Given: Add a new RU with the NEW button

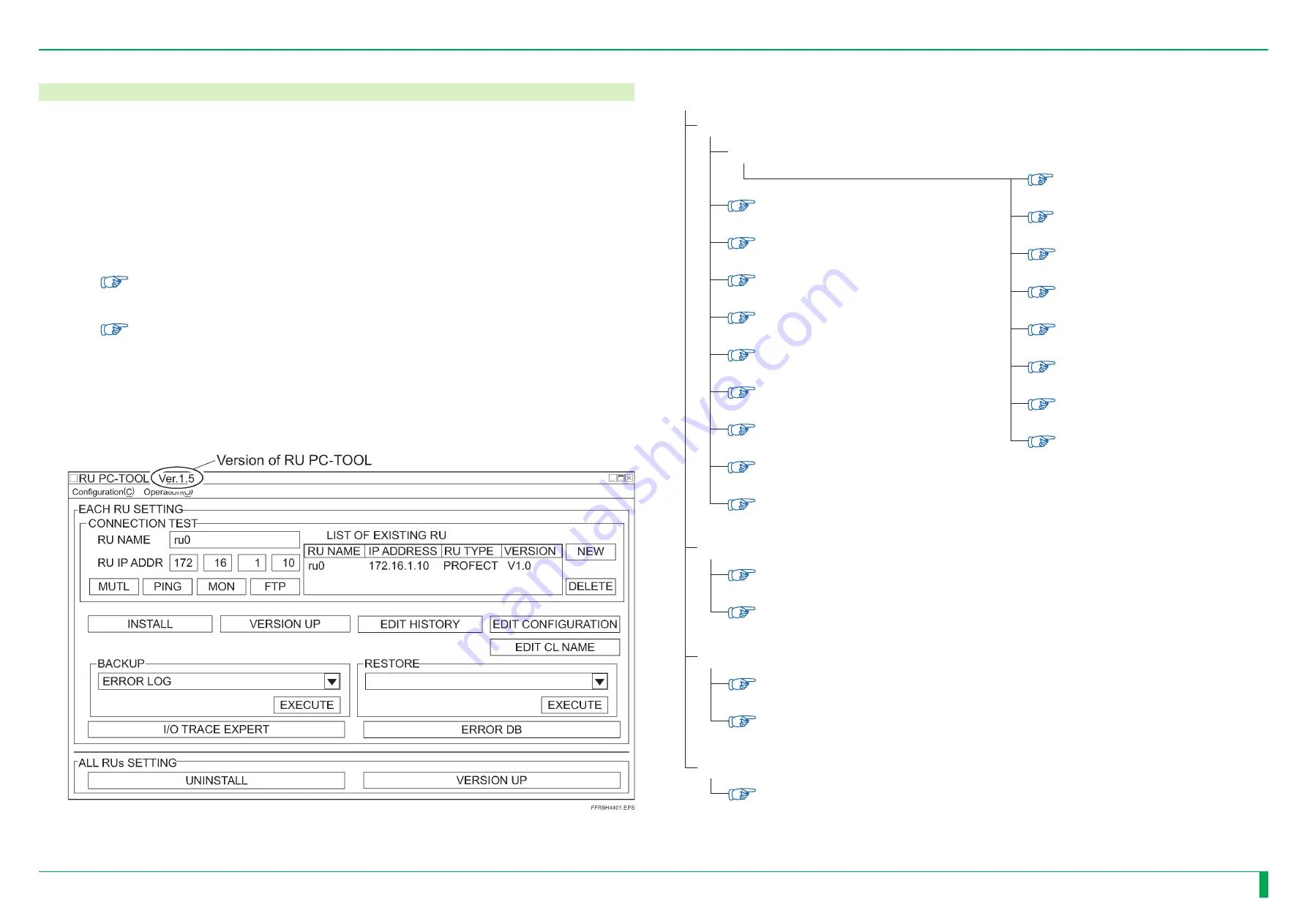Looking at the screenshot, I should (x=591, y=552).
